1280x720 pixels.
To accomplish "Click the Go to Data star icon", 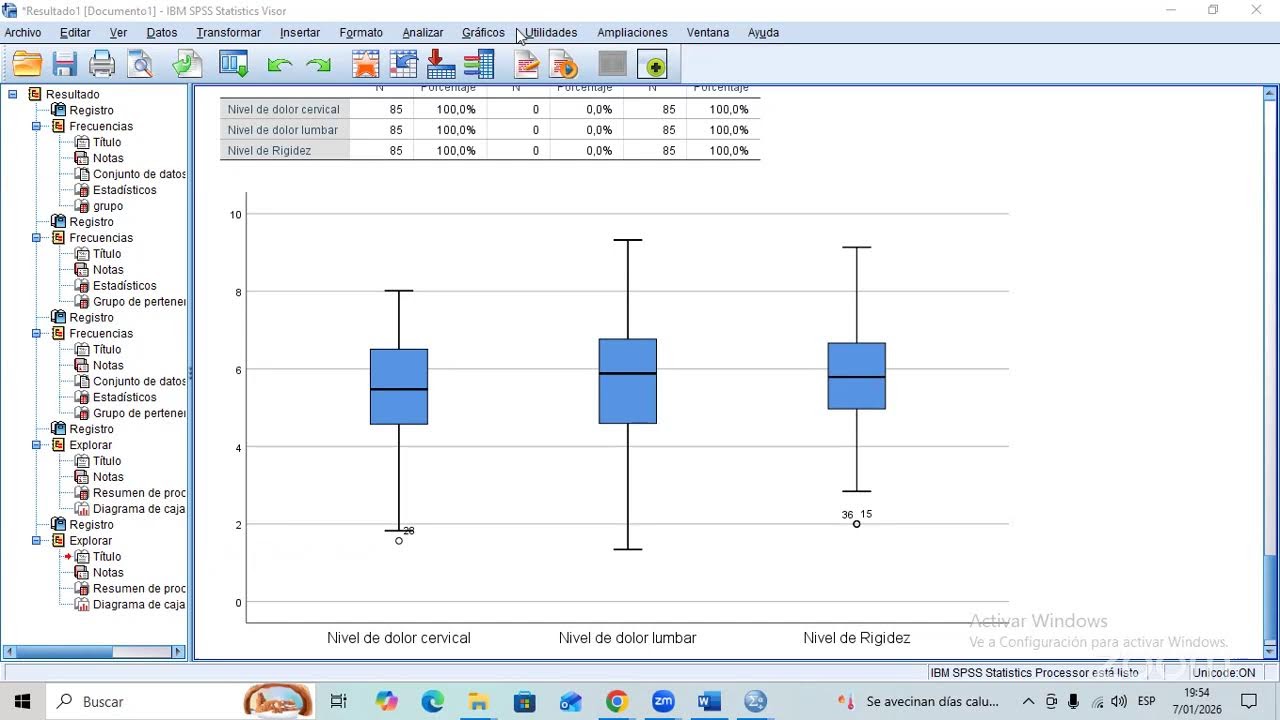I will pyautogui.click(x=365, y=65).
